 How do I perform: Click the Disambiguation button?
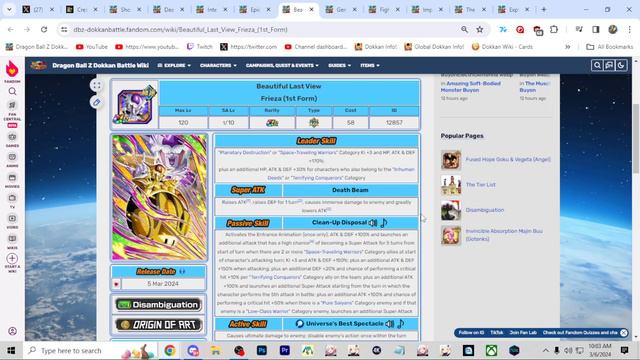tap(159, 304)
